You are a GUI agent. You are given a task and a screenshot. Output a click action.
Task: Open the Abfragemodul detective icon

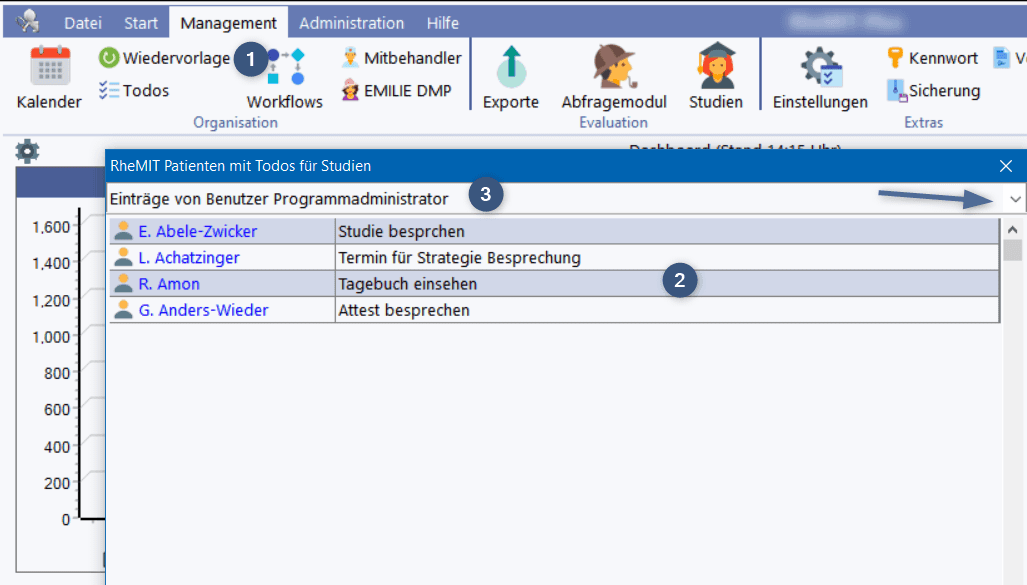pyautogui.click(x=613, y=68)
